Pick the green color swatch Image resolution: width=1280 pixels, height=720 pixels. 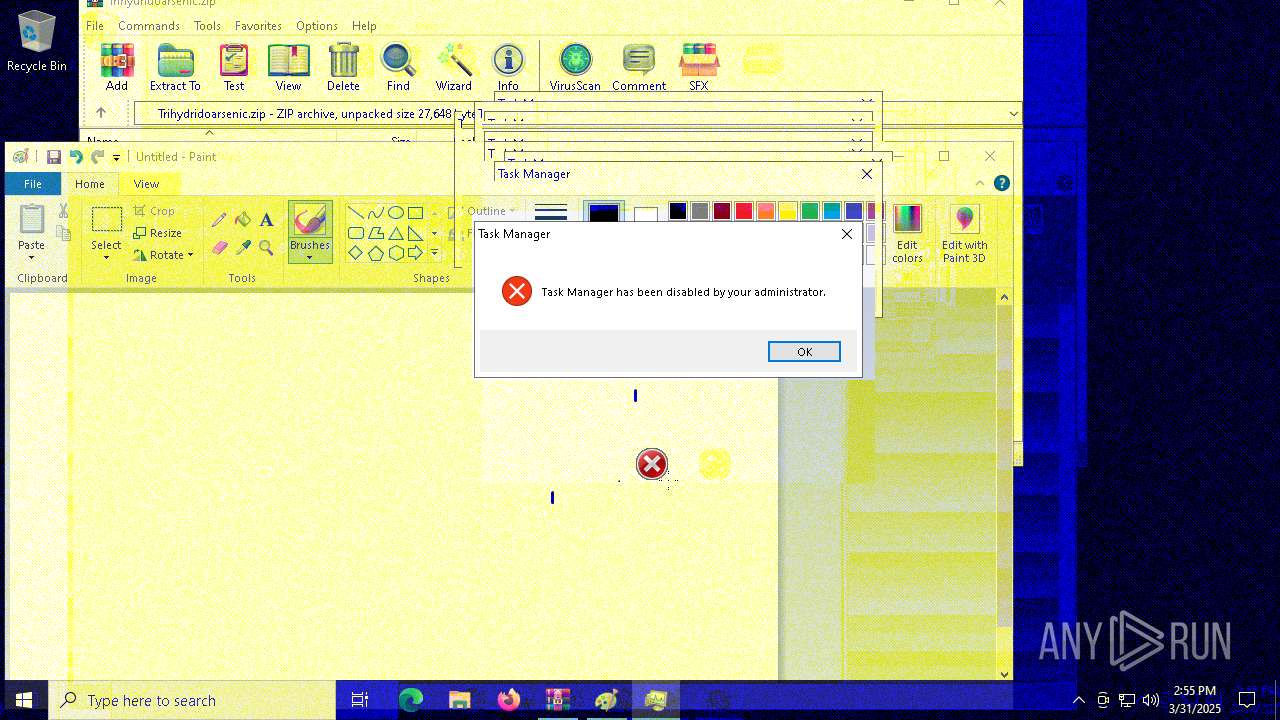[x=810, y=211]
